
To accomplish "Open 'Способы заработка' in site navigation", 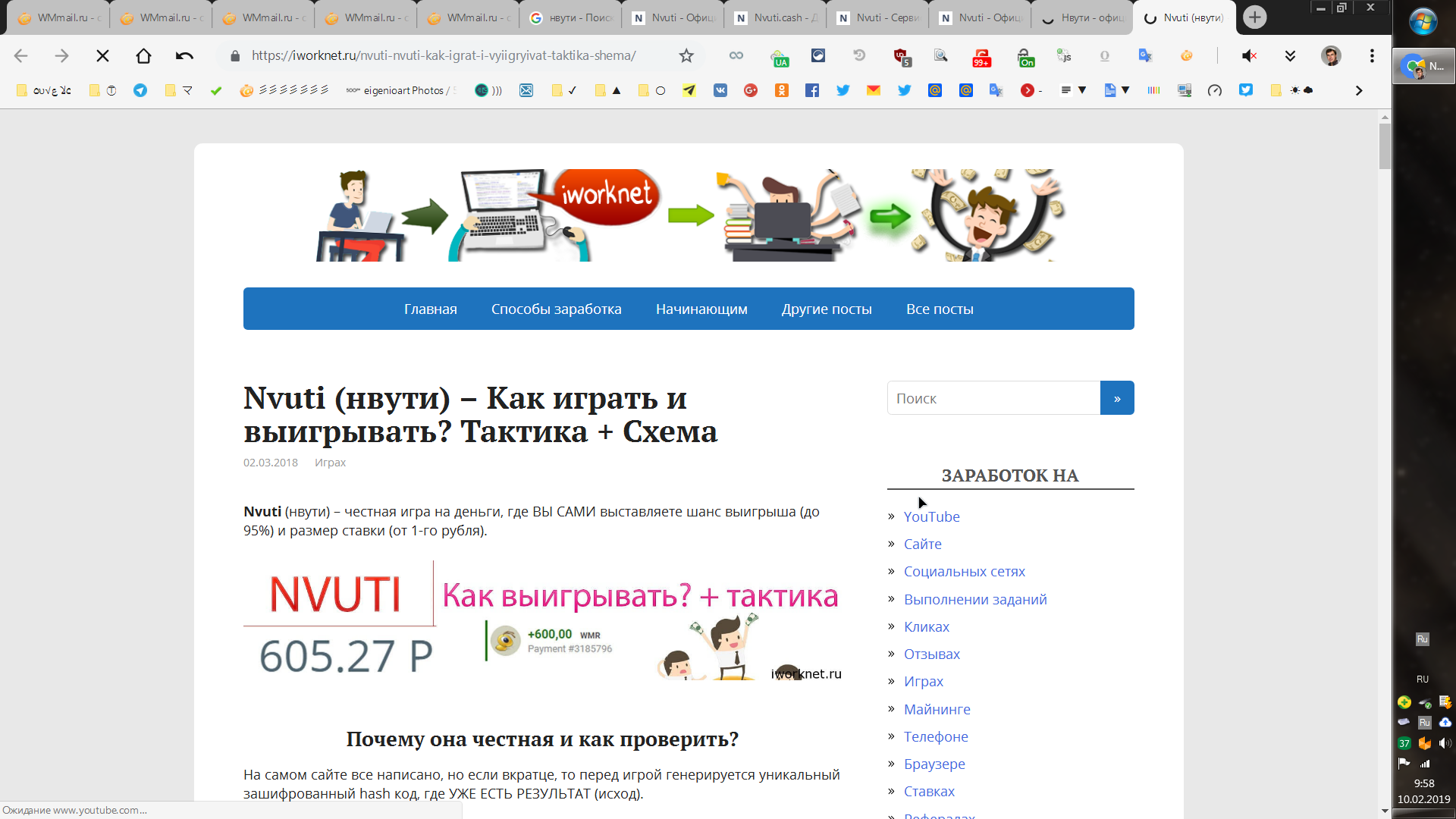I will tap(556, 309).
